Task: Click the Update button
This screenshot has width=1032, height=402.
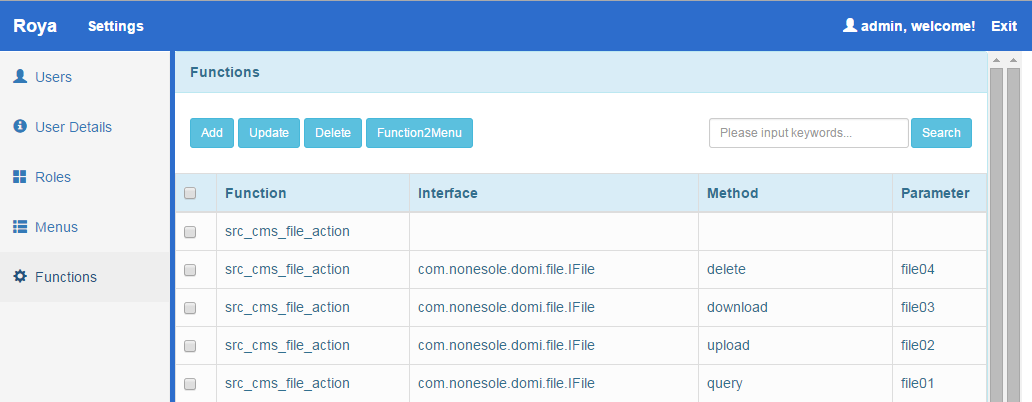Action: tap(269, 133)
